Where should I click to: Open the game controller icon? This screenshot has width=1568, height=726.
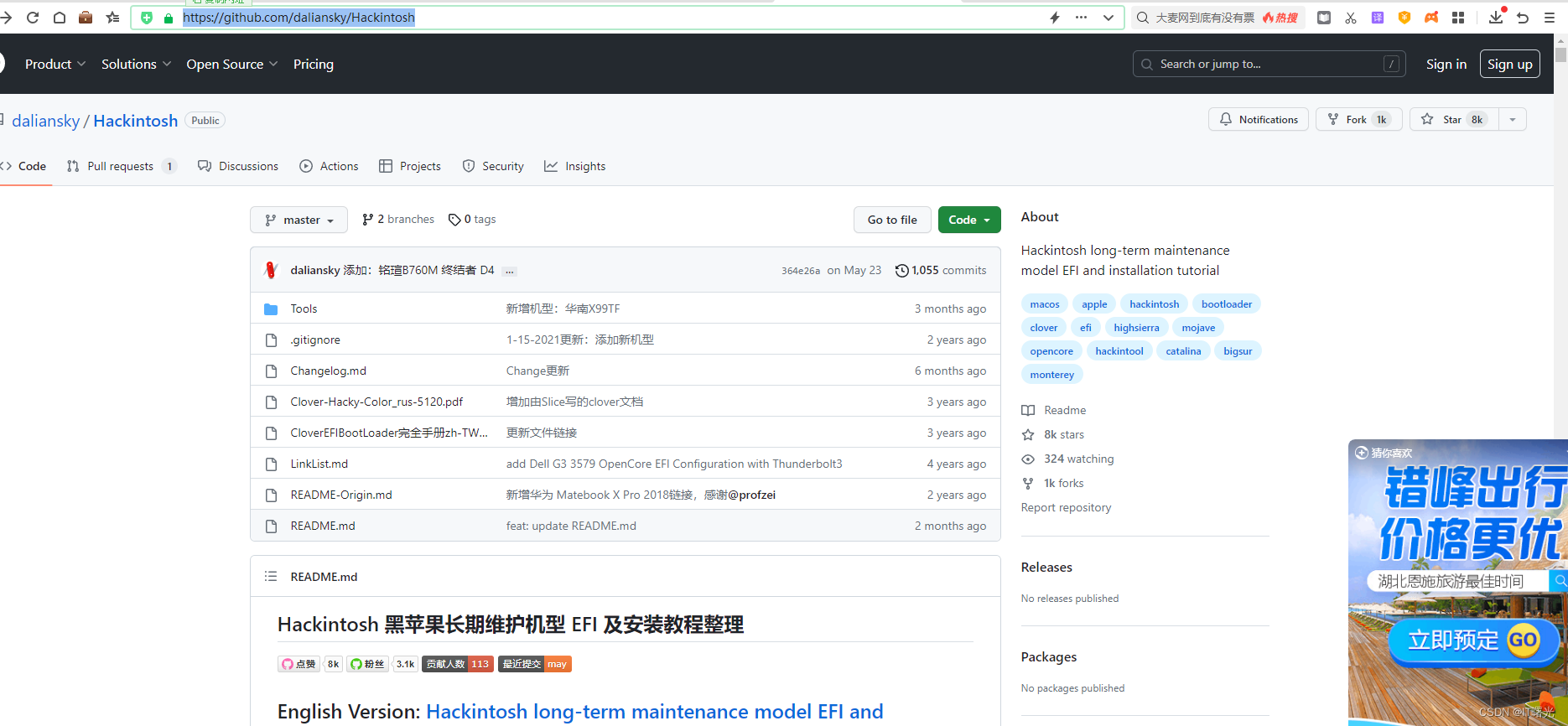tap(1431, 17)
